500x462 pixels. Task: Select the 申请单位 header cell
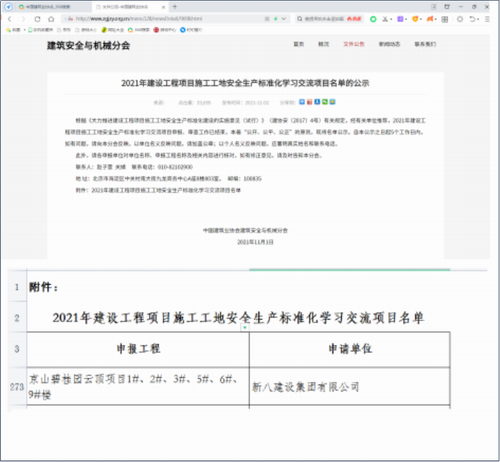coord(350,349)
